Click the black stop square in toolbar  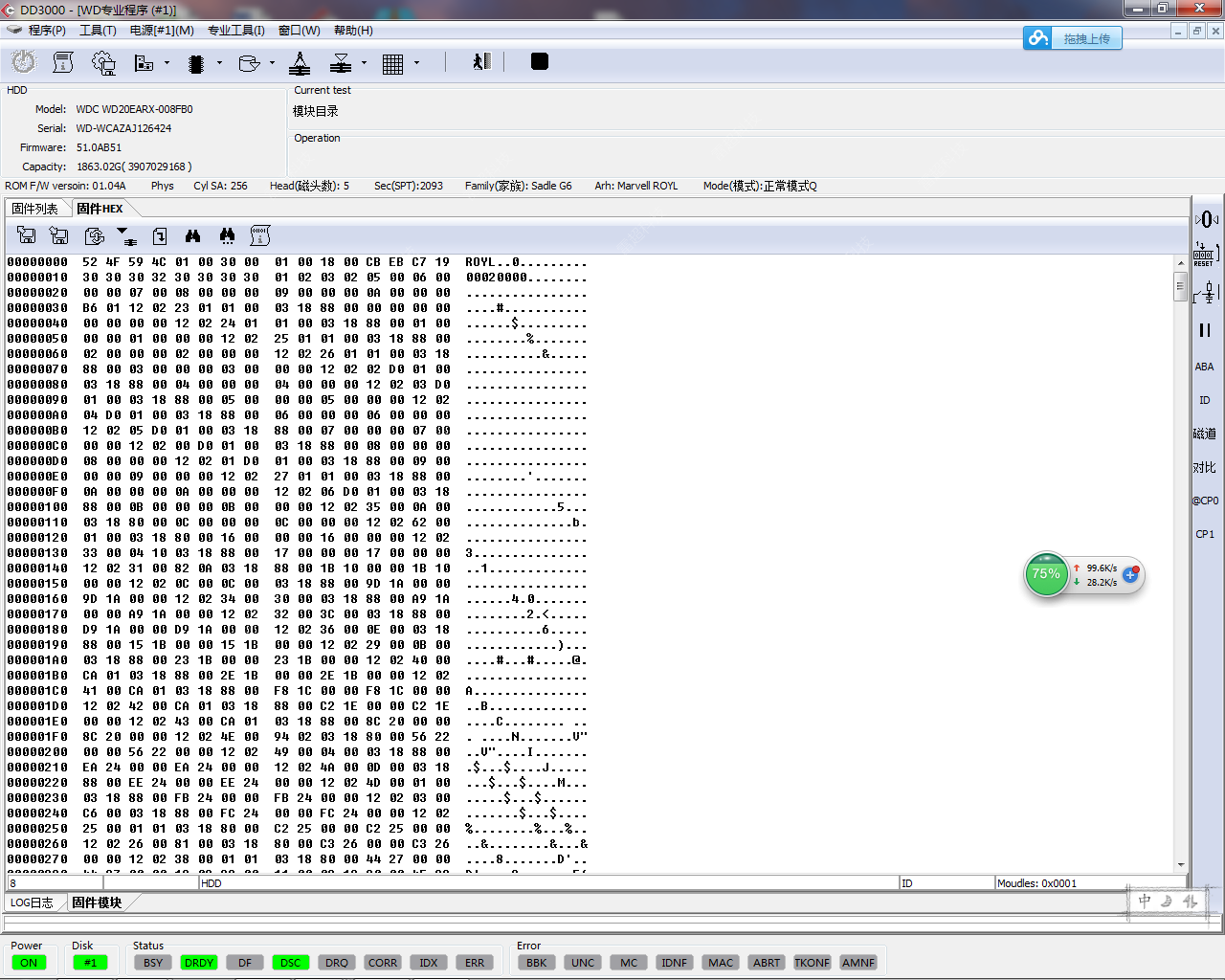pyautogui.click(x=540, y=62)
